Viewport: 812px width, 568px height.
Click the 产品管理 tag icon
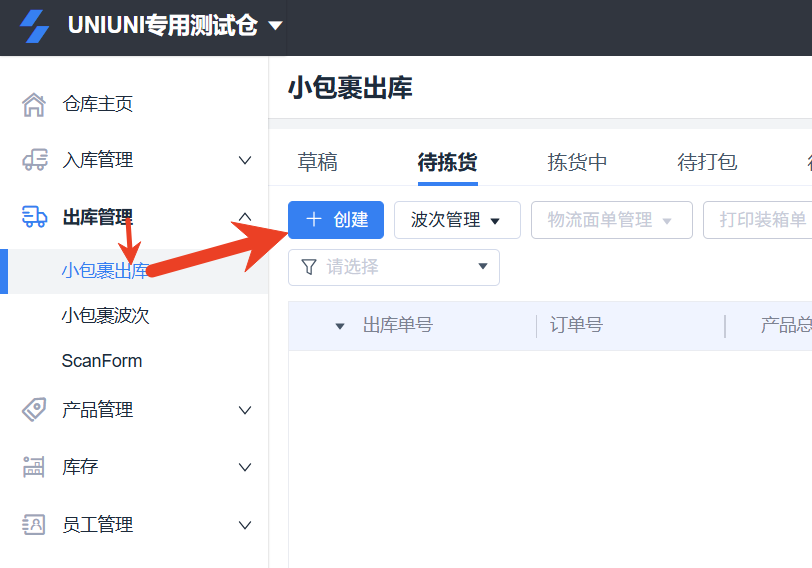(34, 410)
